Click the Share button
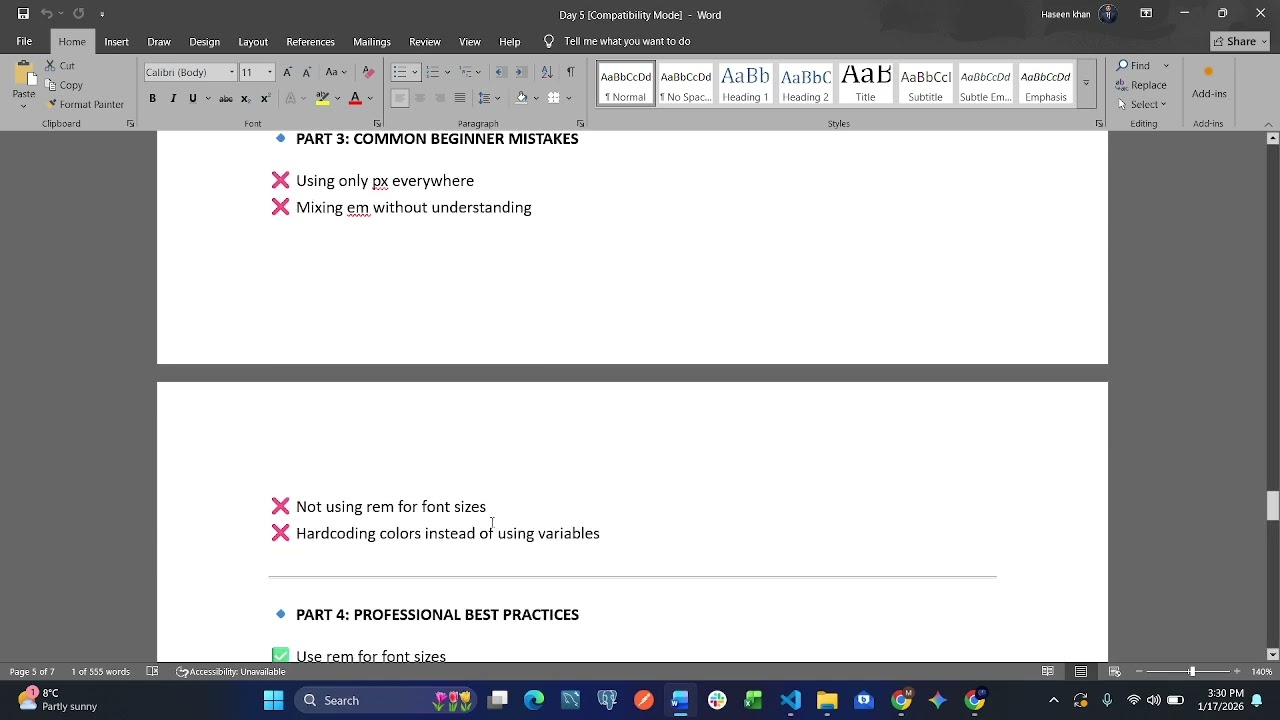The image size is (1280, 720). [1240, 41]
